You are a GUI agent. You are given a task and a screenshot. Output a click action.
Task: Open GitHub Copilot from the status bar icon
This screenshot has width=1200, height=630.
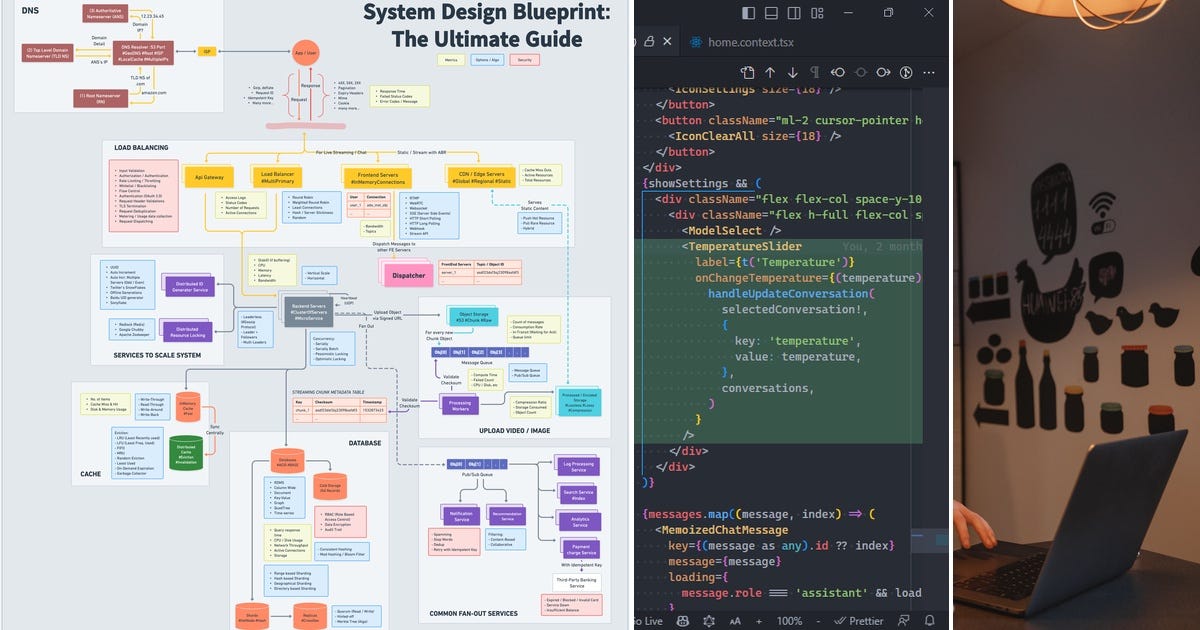683,621
